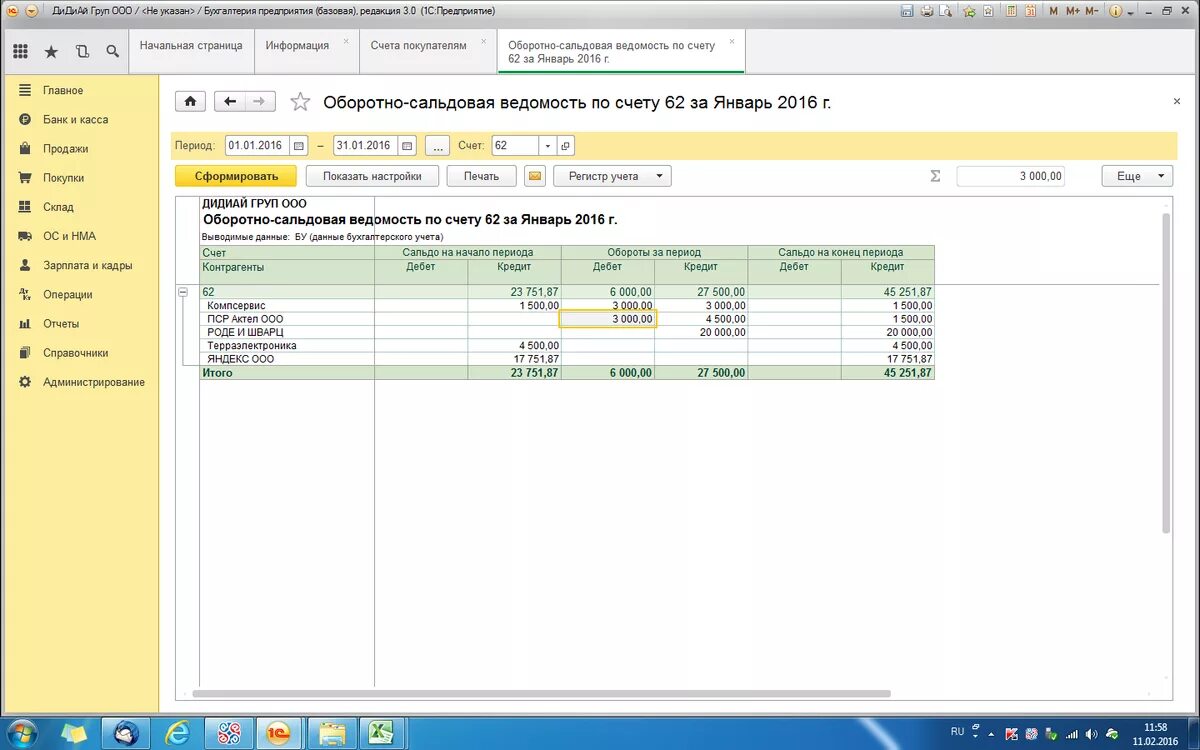Open the About info icon
This screenshot has width=1200, height=750.
tap(1116, 11)
